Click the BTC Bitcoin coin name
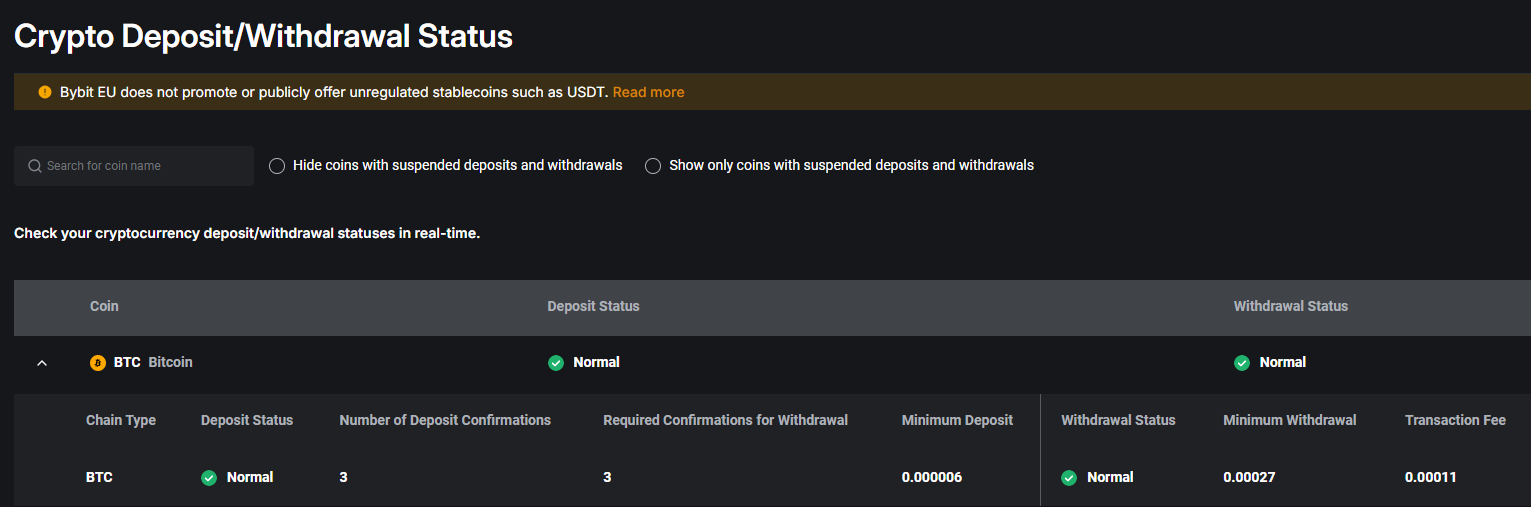The height and width of the screenshot is (507, 1531). pyautogui.click(x=153, y=363)
